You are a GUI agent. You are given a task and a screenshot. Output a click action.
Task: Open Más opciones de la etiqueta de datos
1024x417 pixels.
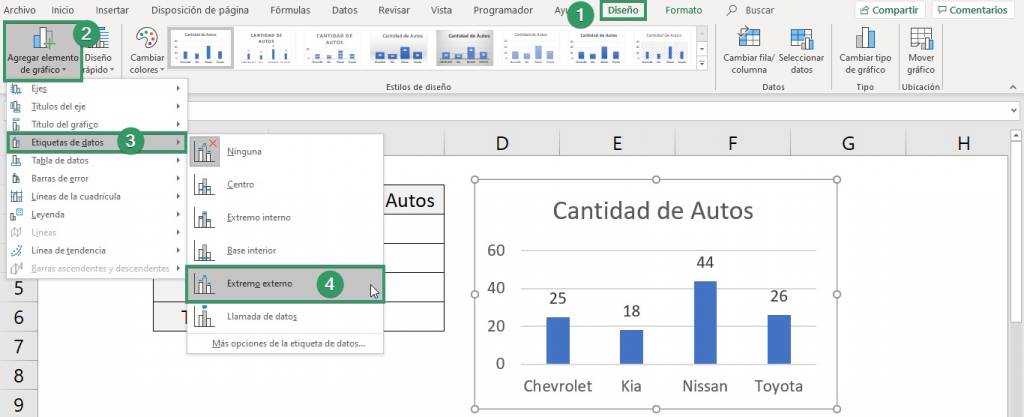[x=288, y=343]
